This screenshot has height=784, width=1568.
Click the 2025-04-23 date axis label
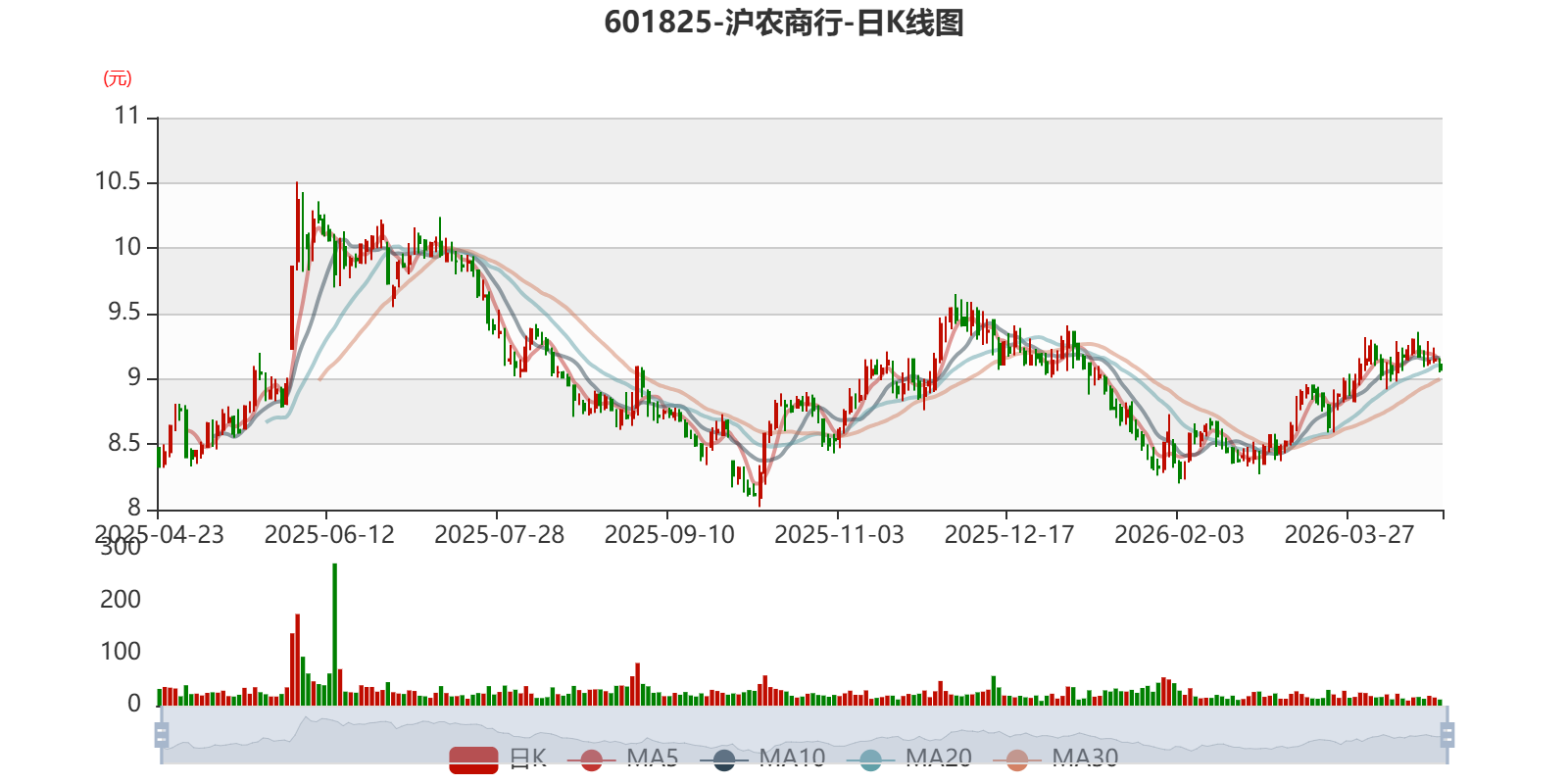pyautogui.click(x=159, y=535)
